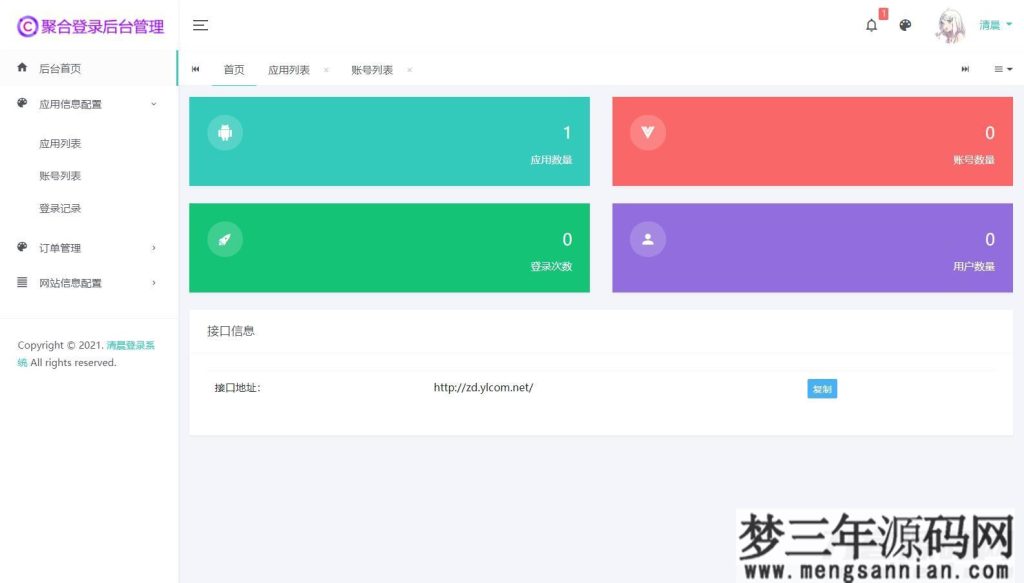Click the blue 复制 button to copy the URL
This screenshot has width=1024, height=583.
point(821,388)
